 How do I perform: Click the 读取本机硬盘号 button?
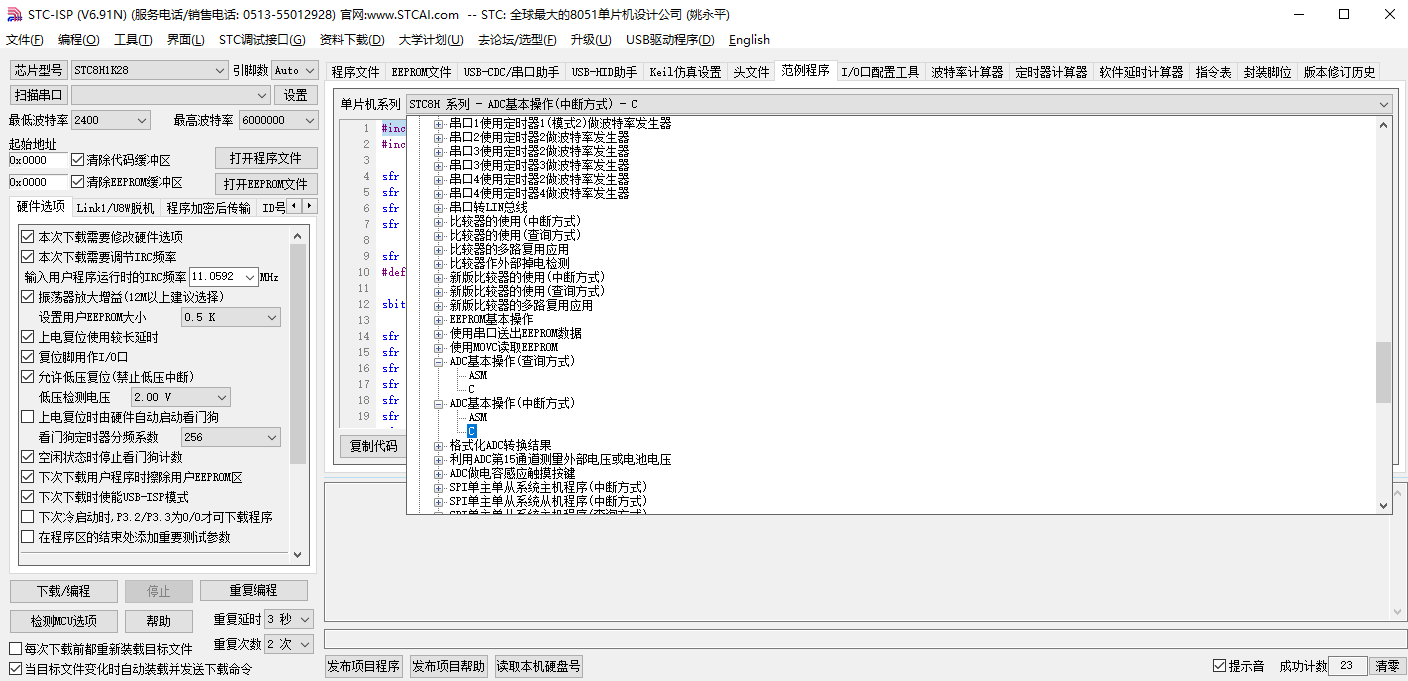click(x=538, y=667)
